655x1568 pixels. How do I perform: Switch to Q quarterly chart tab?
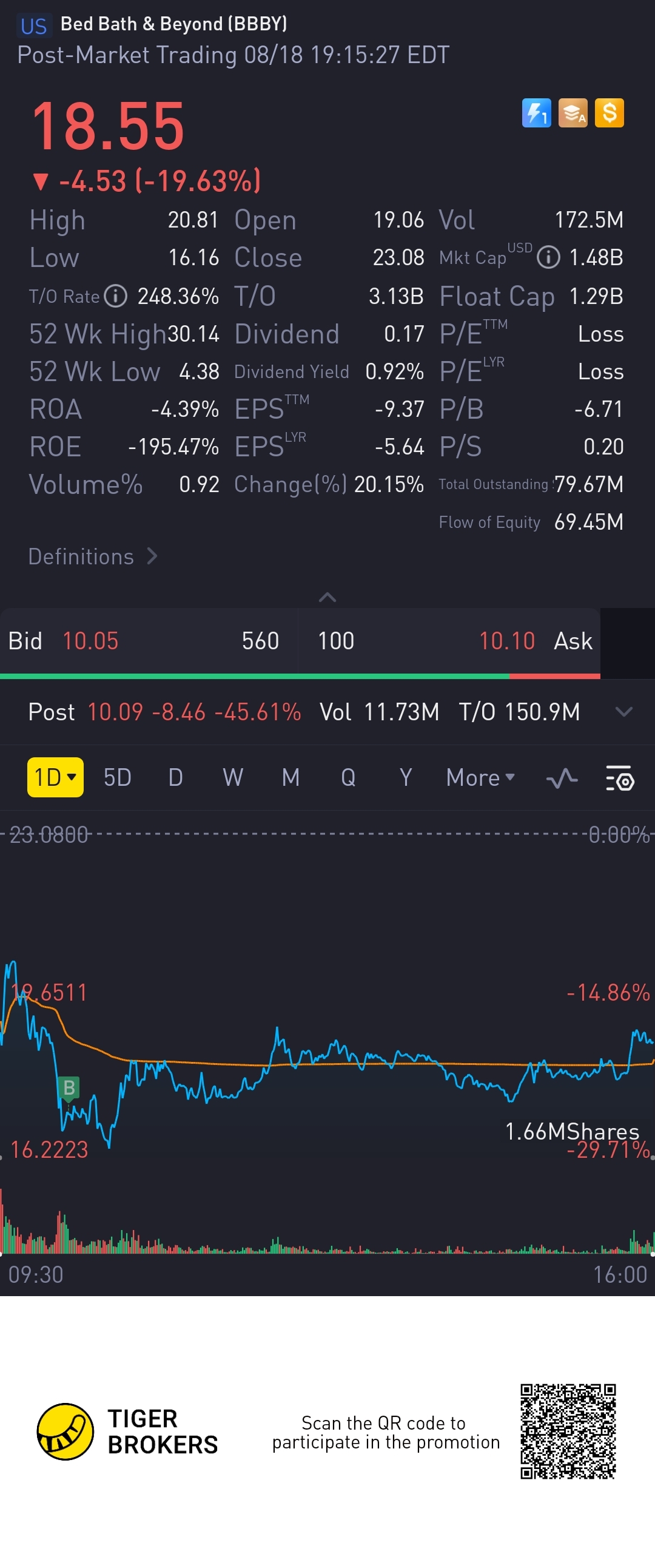tap(348, 777)
